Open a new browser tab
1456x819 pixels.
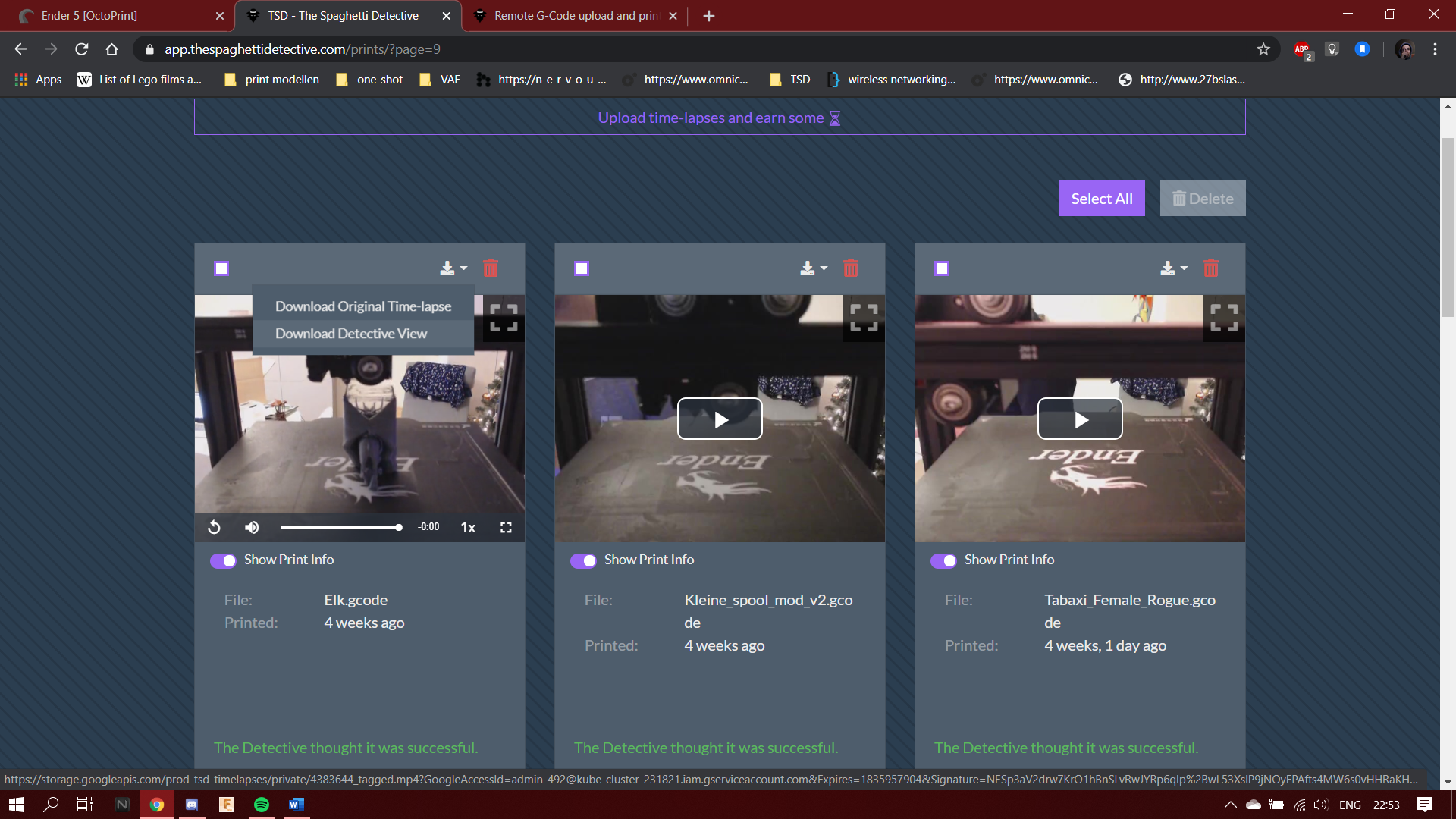[x=709, y=16]
